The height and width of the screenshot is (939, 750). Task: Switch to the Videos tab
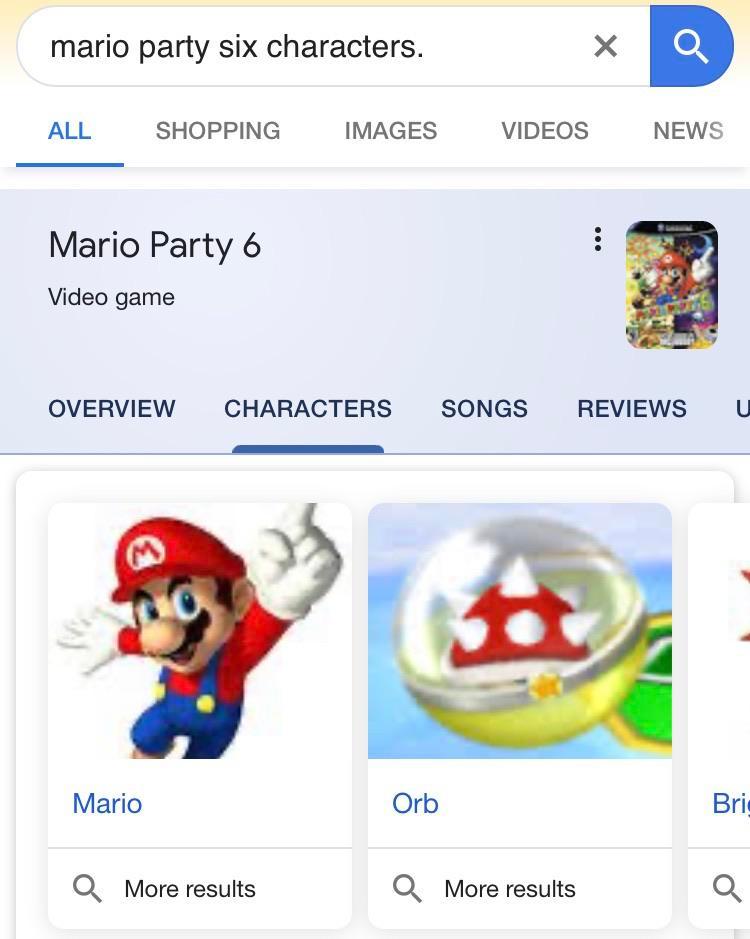545,131
